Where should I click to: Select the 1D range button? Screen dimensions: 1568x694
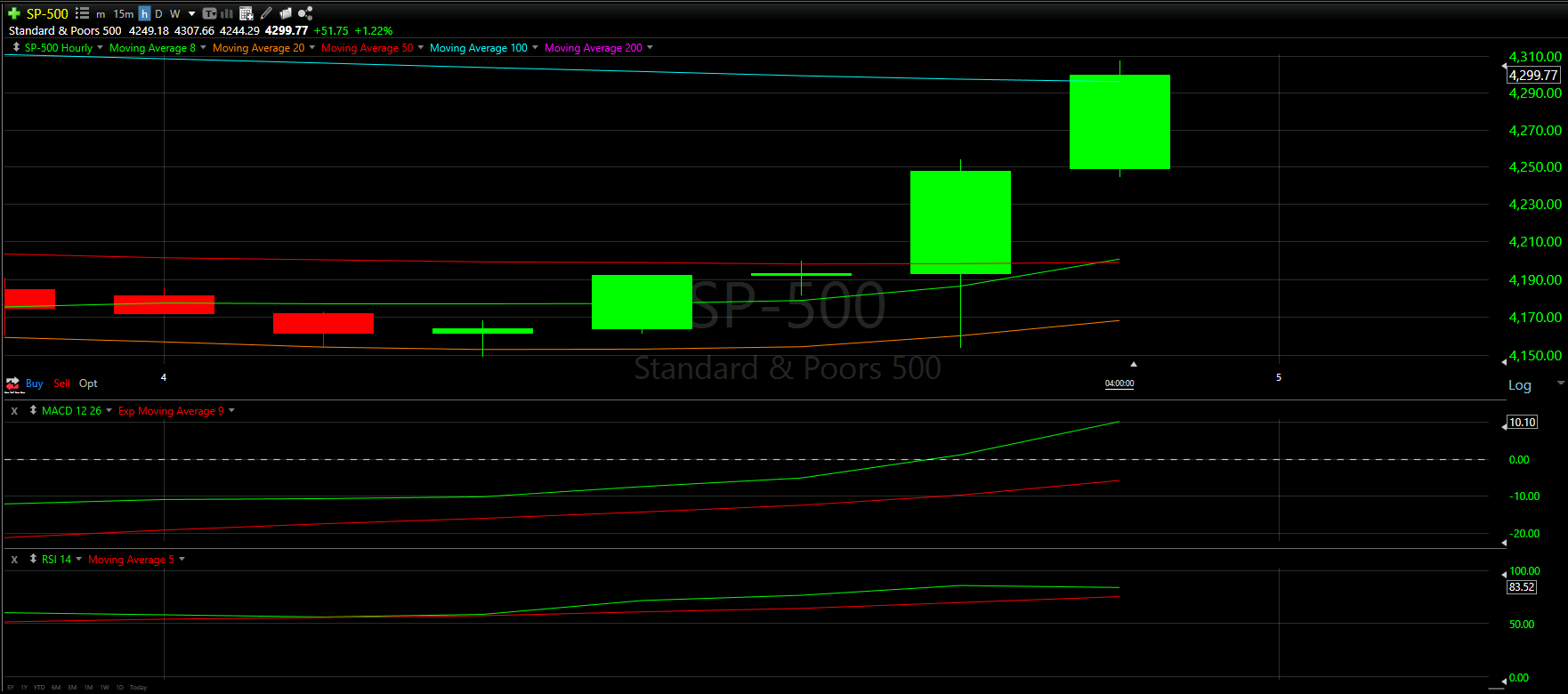point(119,688)
